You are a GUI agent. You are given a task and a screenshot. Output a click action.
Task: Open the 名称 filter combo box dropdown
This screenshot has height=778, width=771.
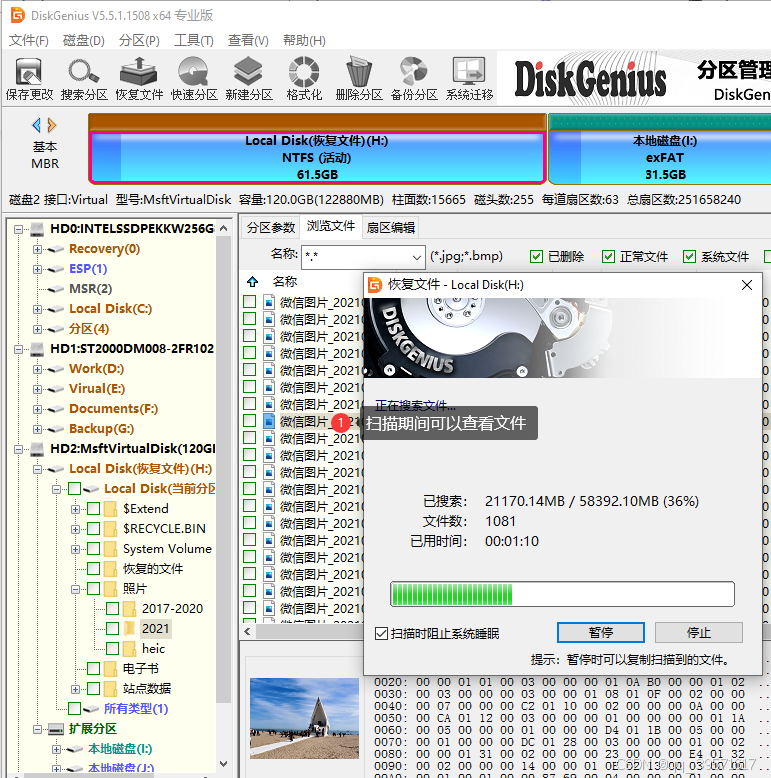pyautogui.click(x=417, y=257)
